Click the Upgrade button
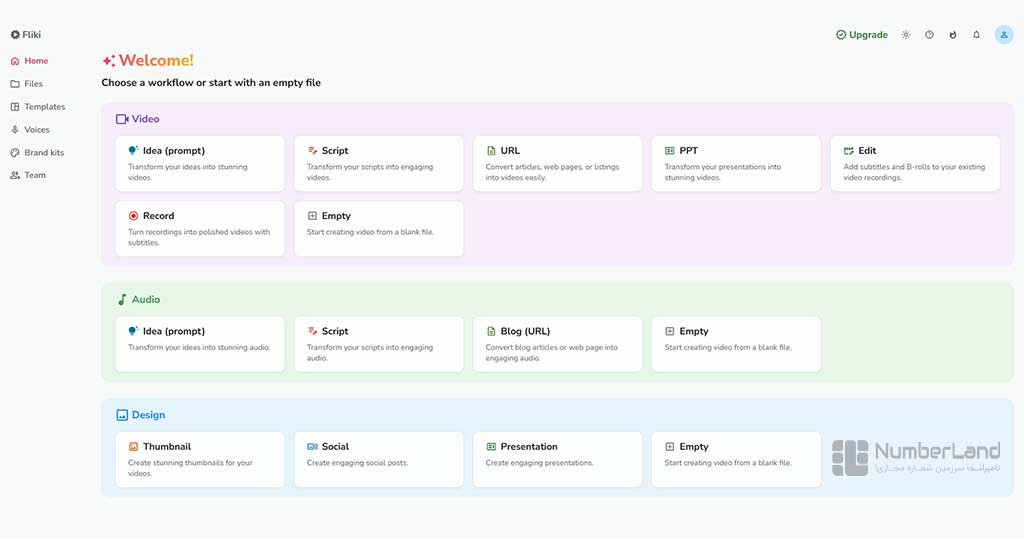 coord(861,35)
